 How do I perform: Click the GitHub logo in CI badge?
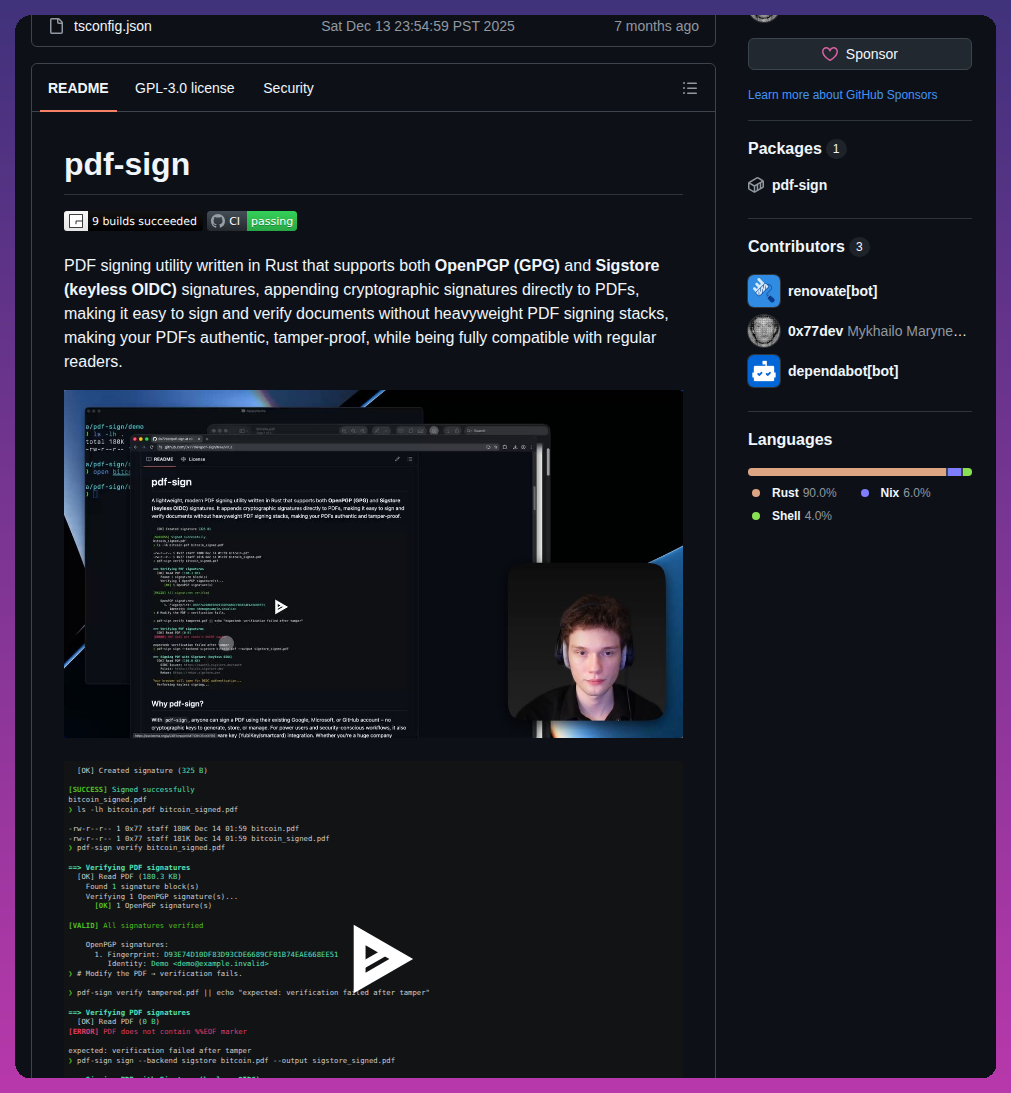click(x=218, y=221)
